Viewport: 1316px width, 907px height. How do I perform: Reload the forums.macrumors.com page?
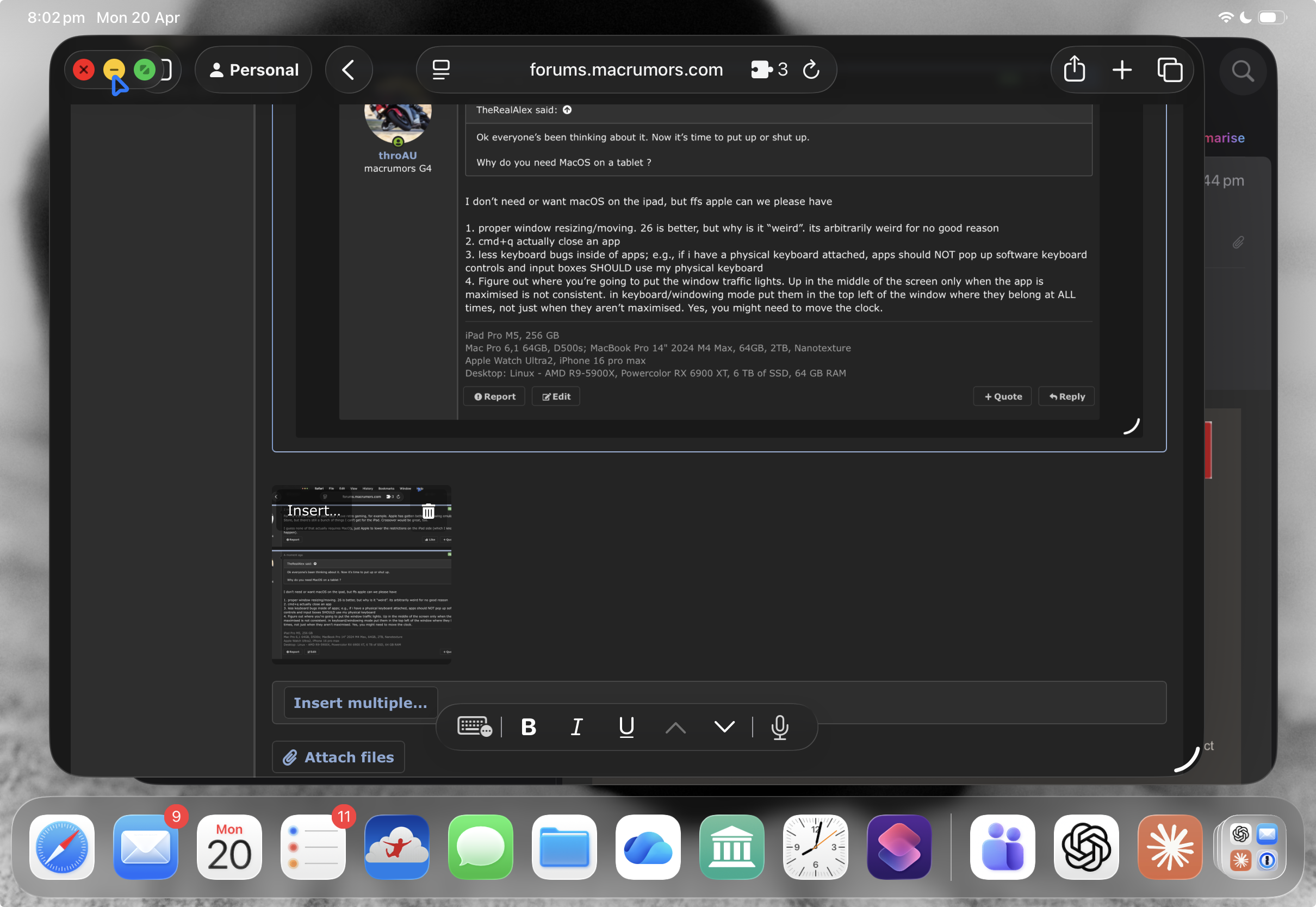pos(811,70)
